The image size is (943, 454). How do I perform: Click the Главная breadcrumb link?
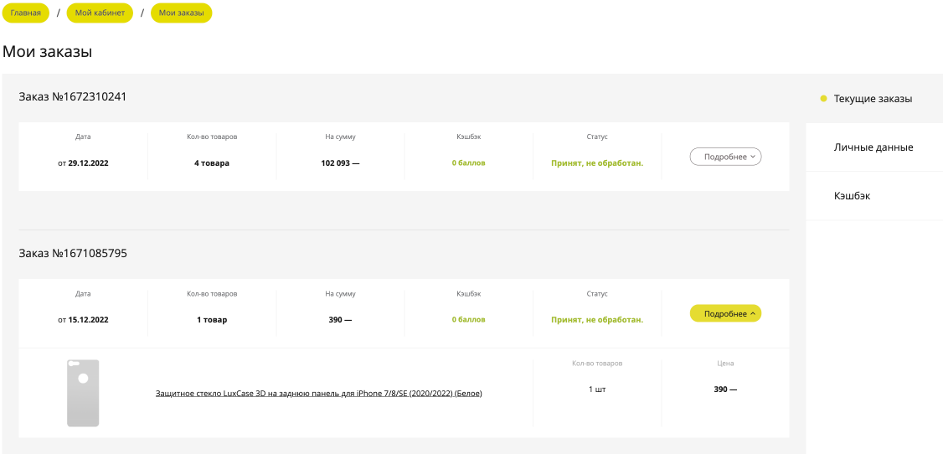click(26, 13)
